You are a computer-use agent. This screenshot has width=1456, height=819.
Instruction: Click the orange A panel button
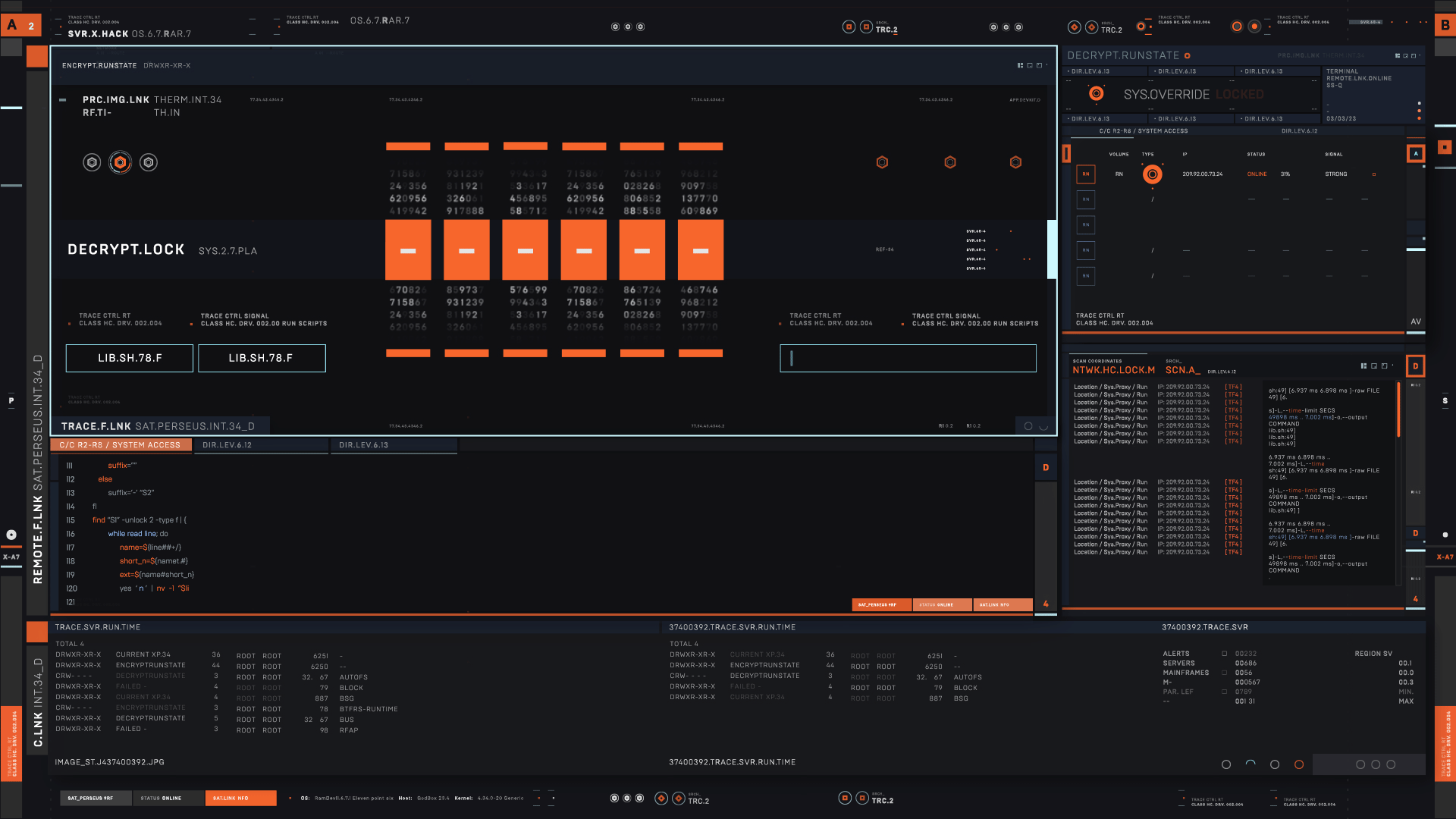point(1415,154)
